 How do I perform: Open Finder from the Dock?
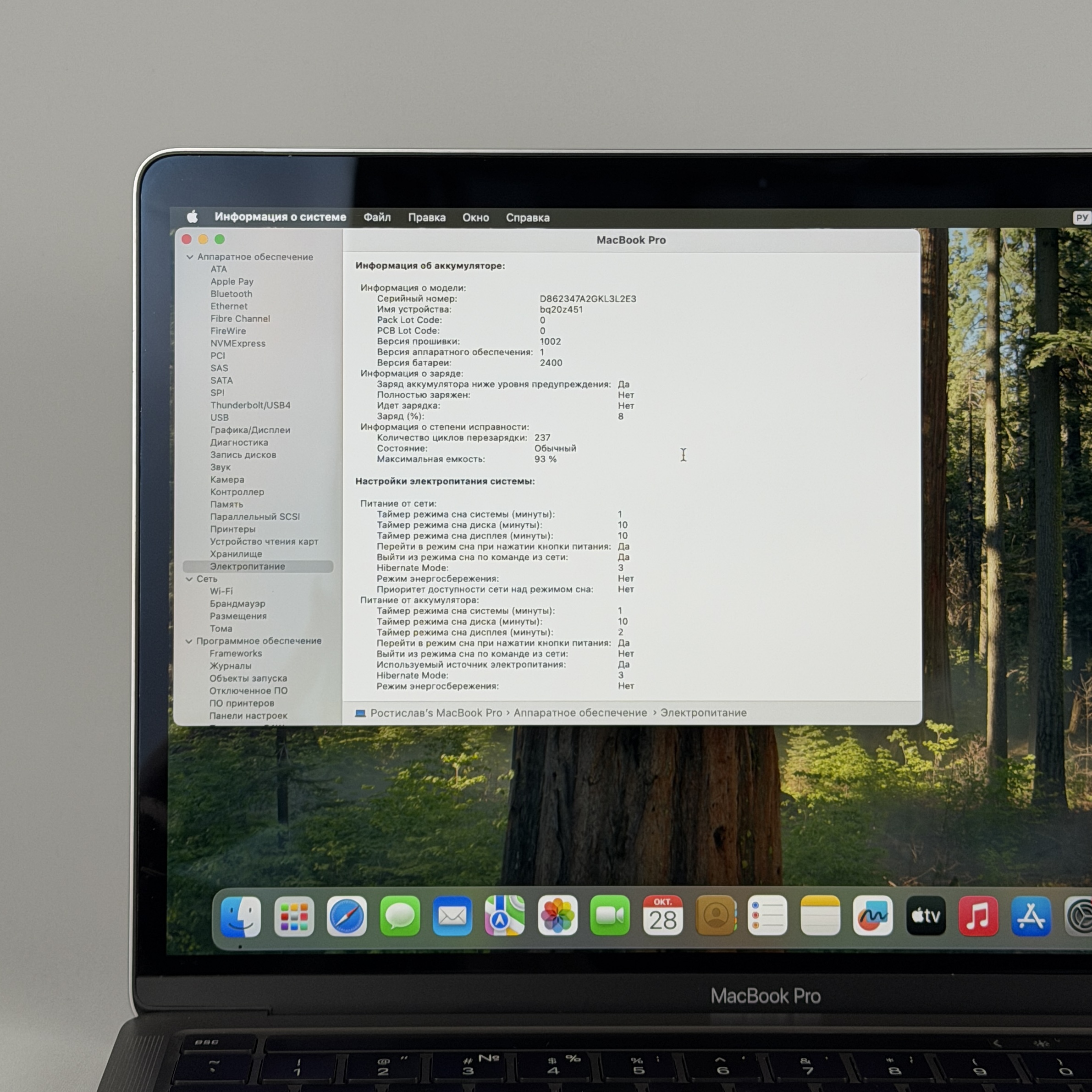coord(241,916)
